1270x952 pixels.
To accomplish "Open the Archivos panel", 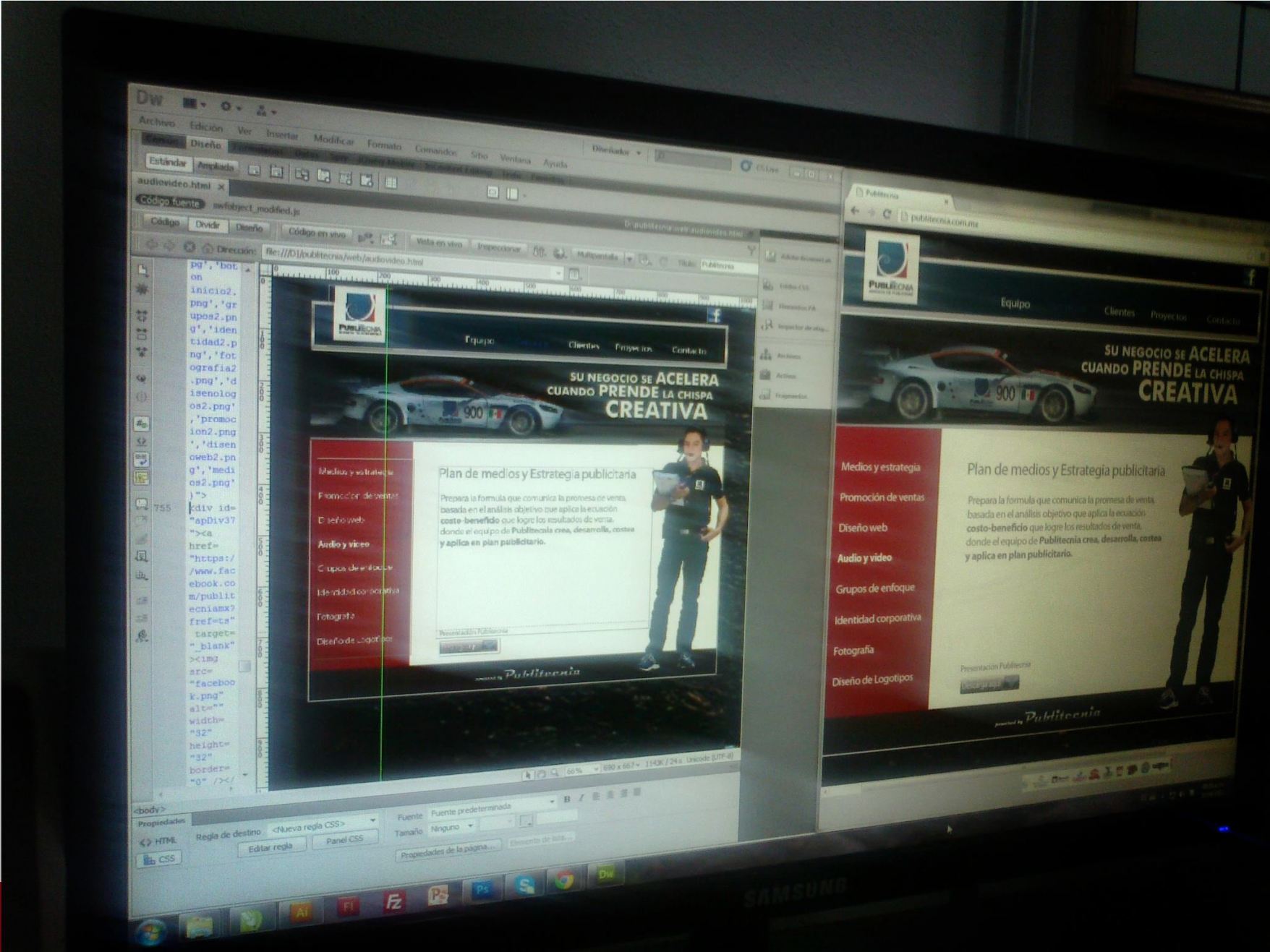I will coord(782,355).
